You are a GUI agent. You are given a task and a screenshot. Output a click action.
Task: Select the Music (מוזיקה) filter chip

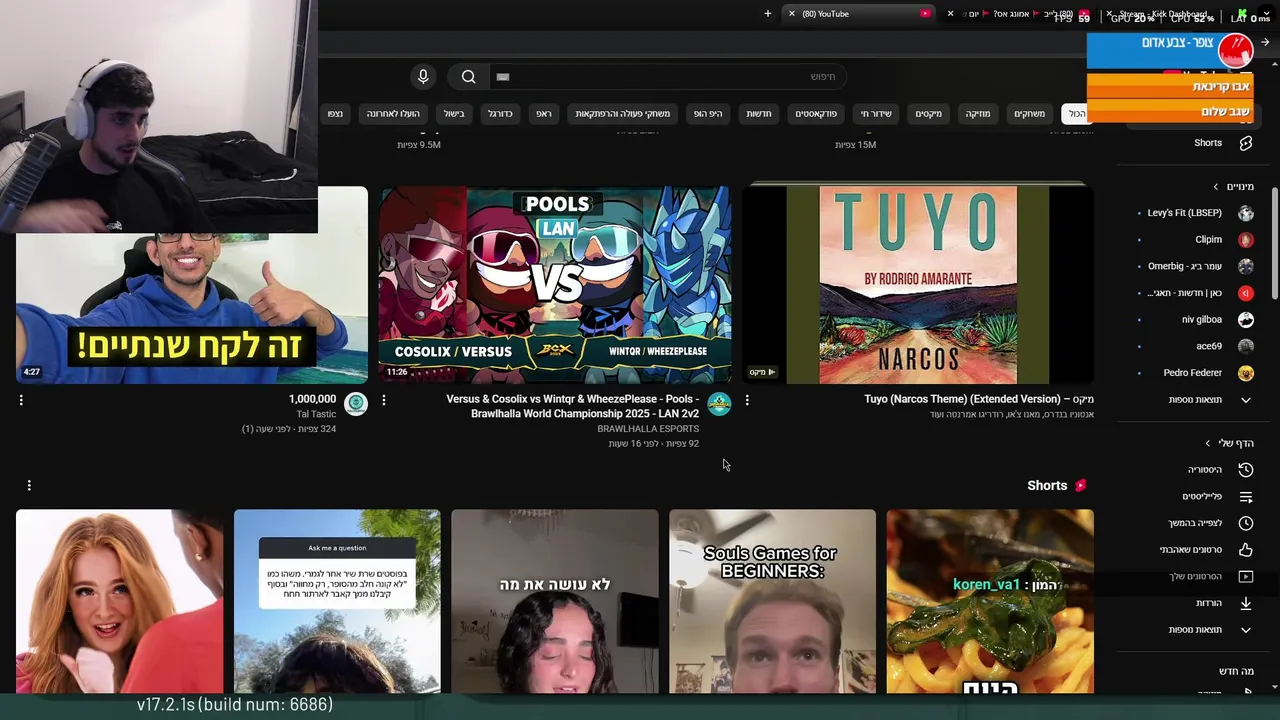(x=977, y=113)
